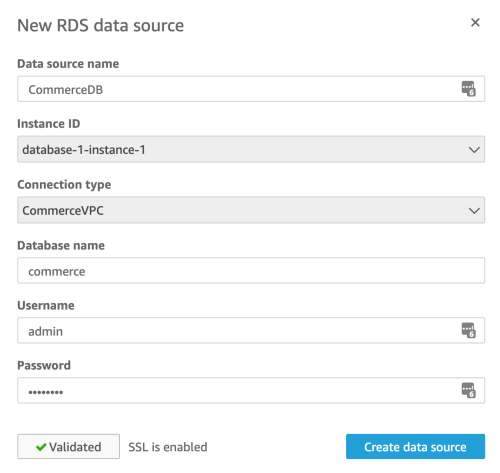The width and height of the screenshot is (500, 473).
Task: Focus the Database name input field
Action: [251, 270]
